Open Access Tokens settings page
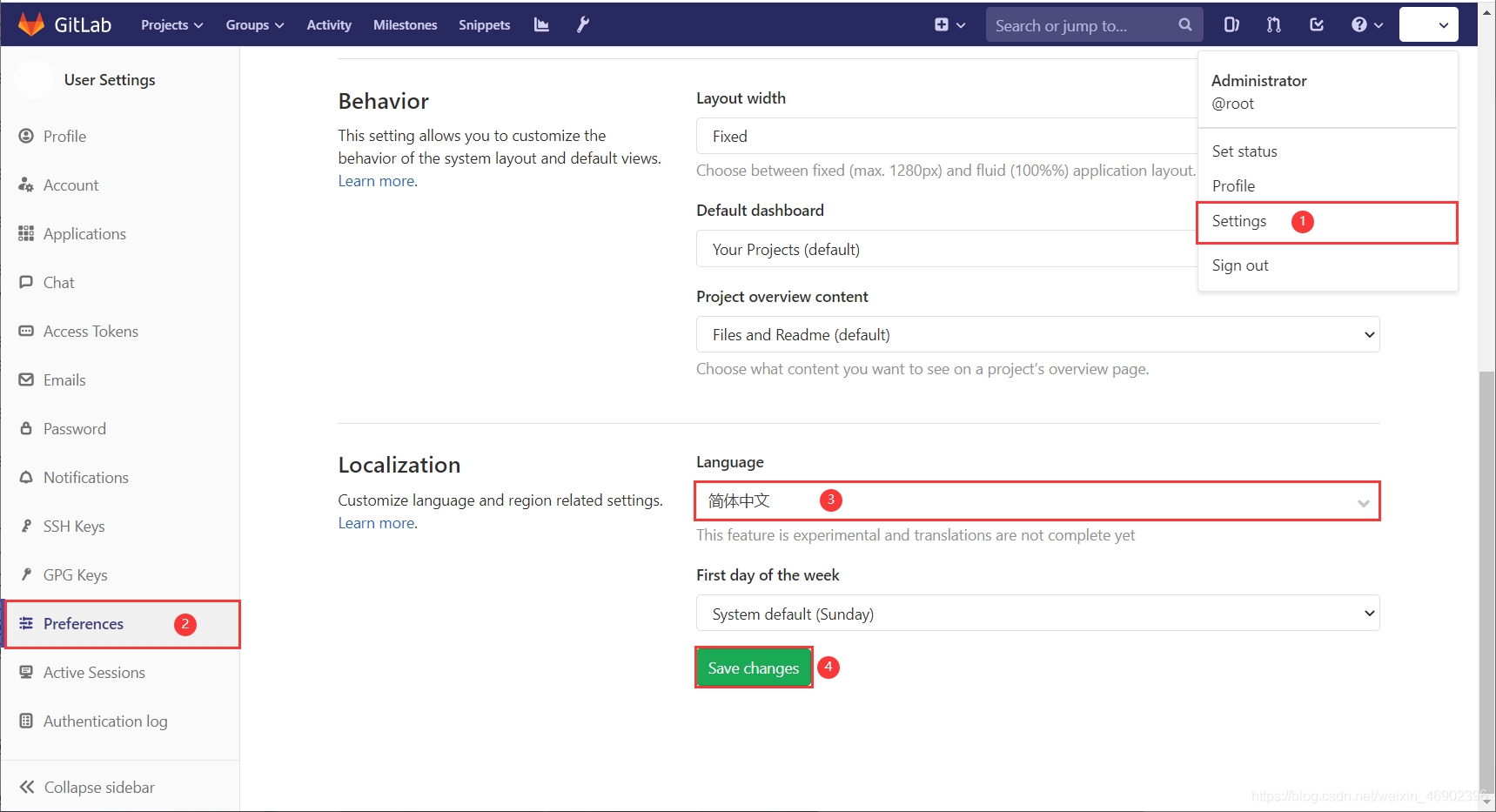This screenshot has height=812, width=1496. (91, 332)
